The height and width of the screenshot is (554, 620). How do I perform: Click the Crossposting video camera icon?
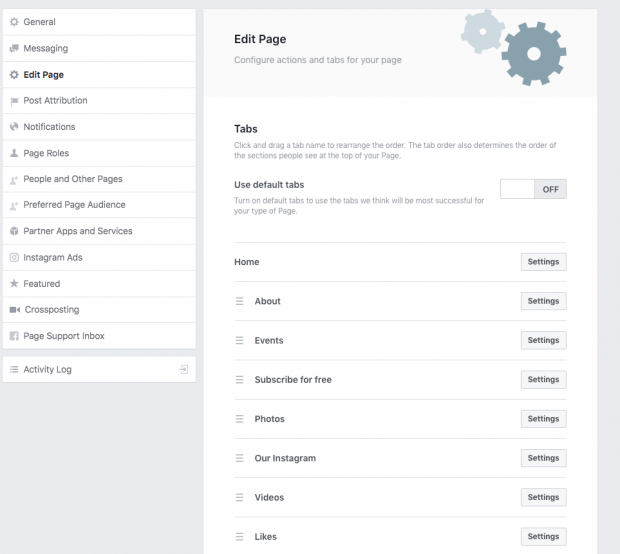(15, 310)
